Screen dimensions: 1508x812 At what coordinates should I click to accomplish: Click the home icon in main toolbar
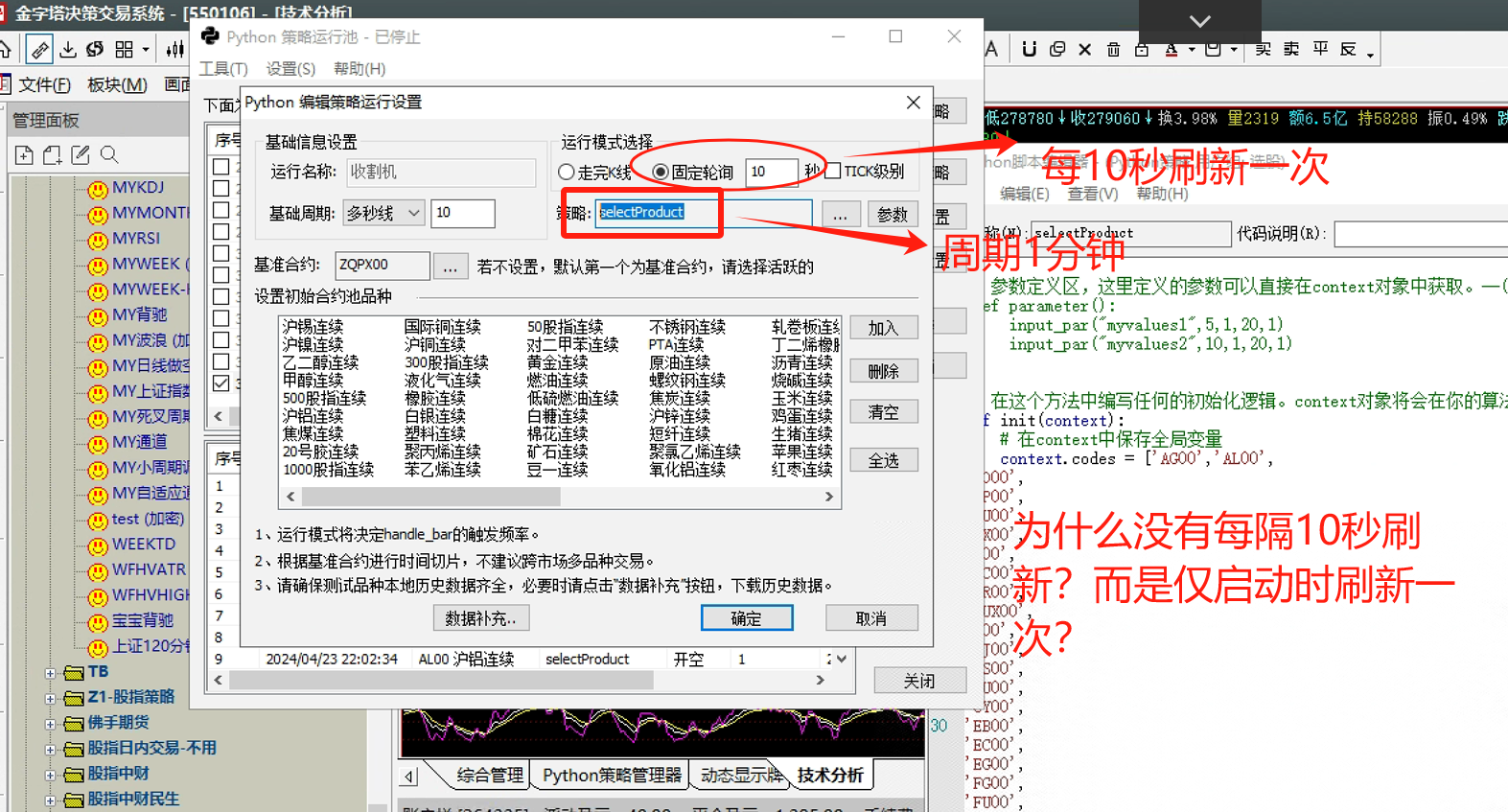pos(6,49)
